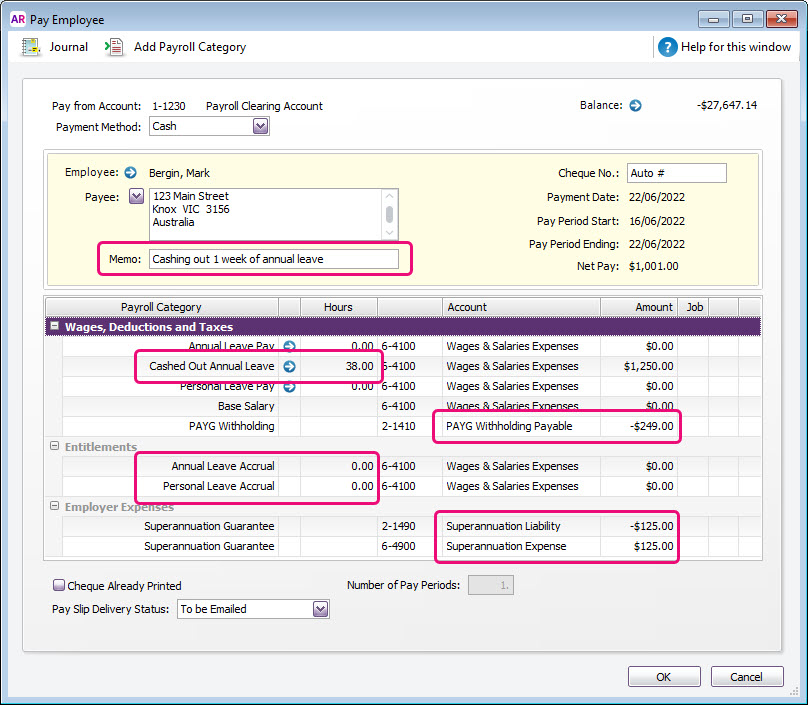Viewport: 808px width, 705px height.
Task: Click account code 2-1490
Action: coord(398,526)
